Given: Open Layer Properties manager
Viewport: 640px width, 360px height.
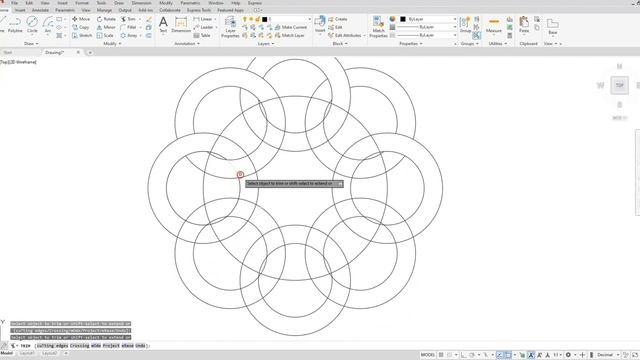Looking at the screenshot, I should [230, 27].
